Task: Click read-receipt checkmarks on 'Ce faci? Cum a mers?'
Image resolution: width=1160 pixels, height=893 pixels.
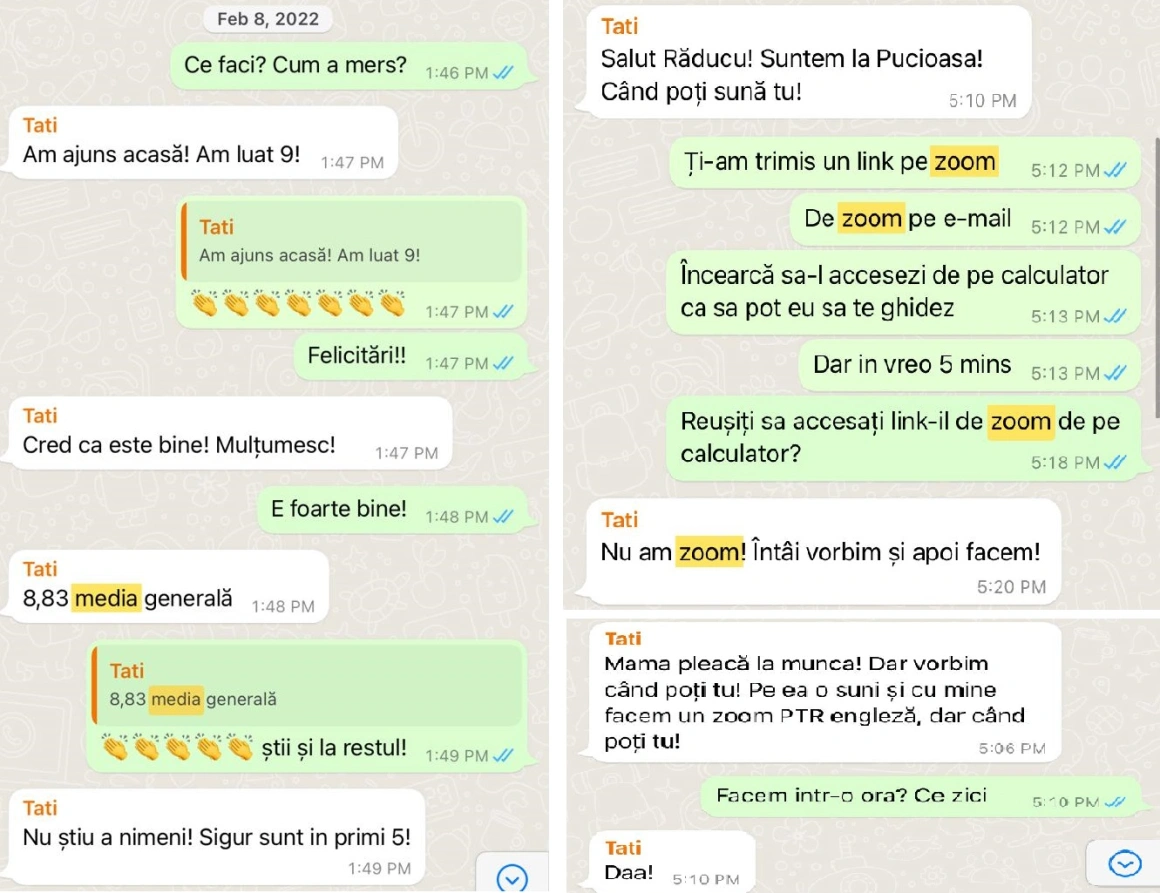Action: pyautogui.click(x=504, y=73)
